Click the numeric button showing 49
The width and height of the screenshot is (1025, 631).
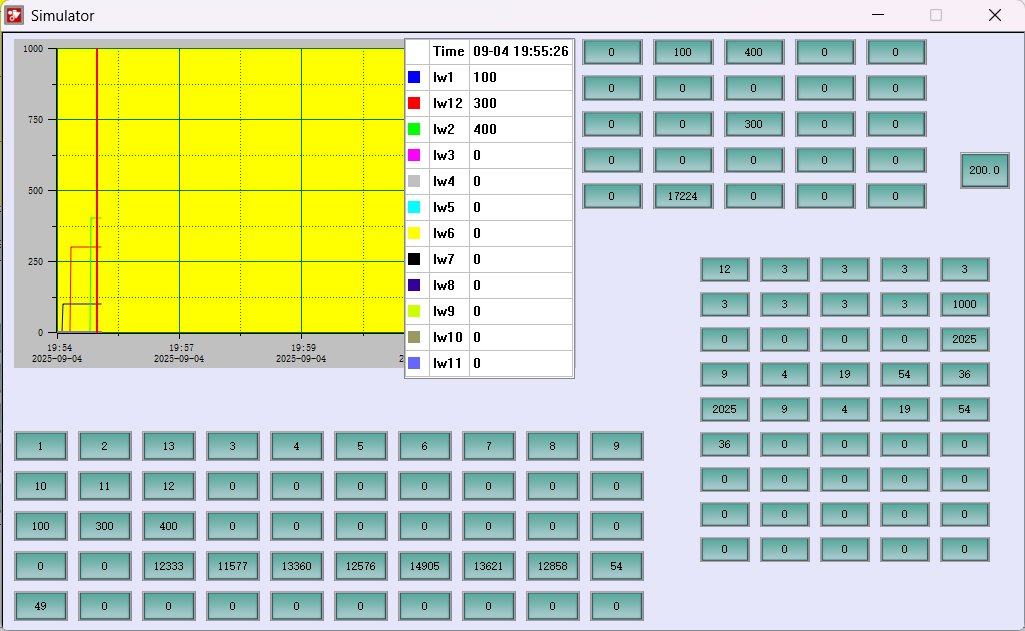(x=40, y=606)
